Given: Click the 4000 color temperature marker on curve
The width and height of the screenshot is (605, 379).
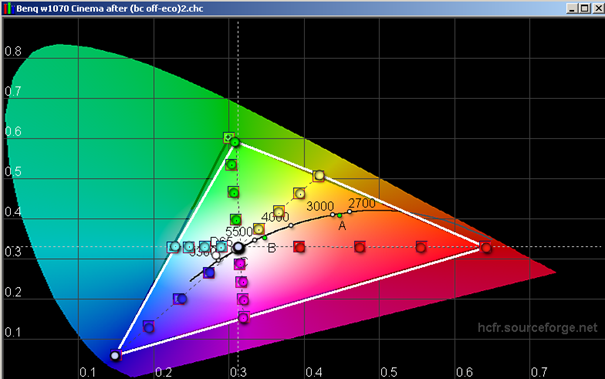Looking at the screenshot, I should tap(291, 225).
